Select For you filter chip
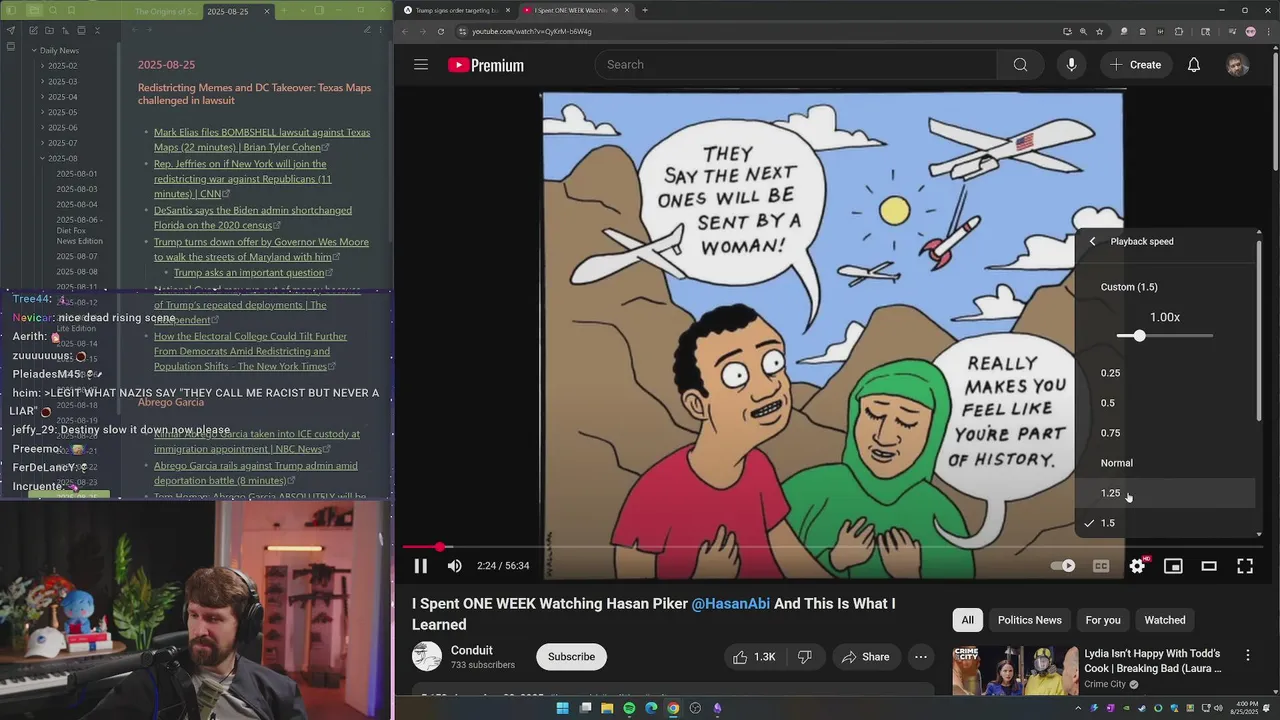Screen dimensions: 1280x720 tap(1103, 620)
